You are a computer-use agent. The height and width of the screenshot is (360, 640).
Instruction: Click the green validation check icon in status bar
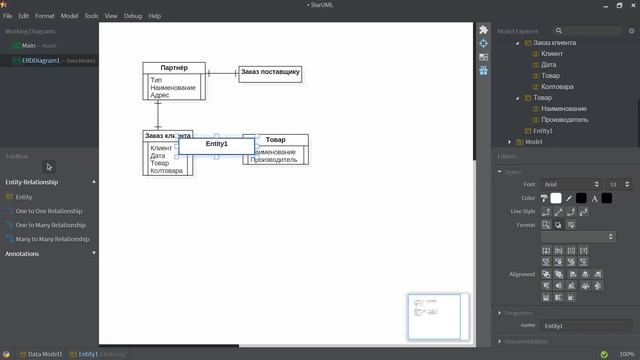[x=604, y=354]
